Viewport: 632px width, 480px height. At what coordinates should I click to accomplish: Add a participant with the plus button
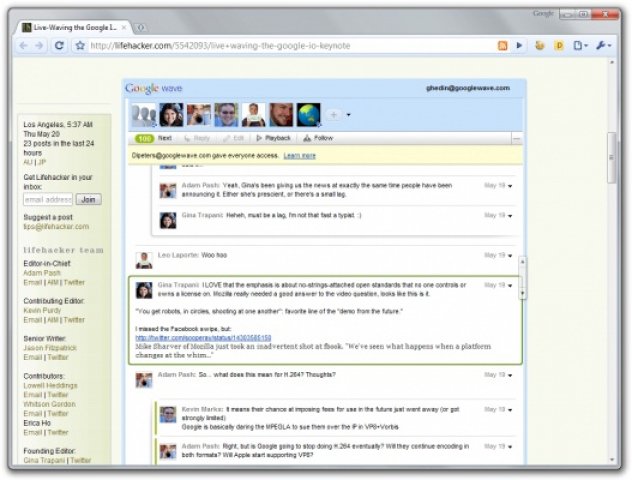(334, 115)
